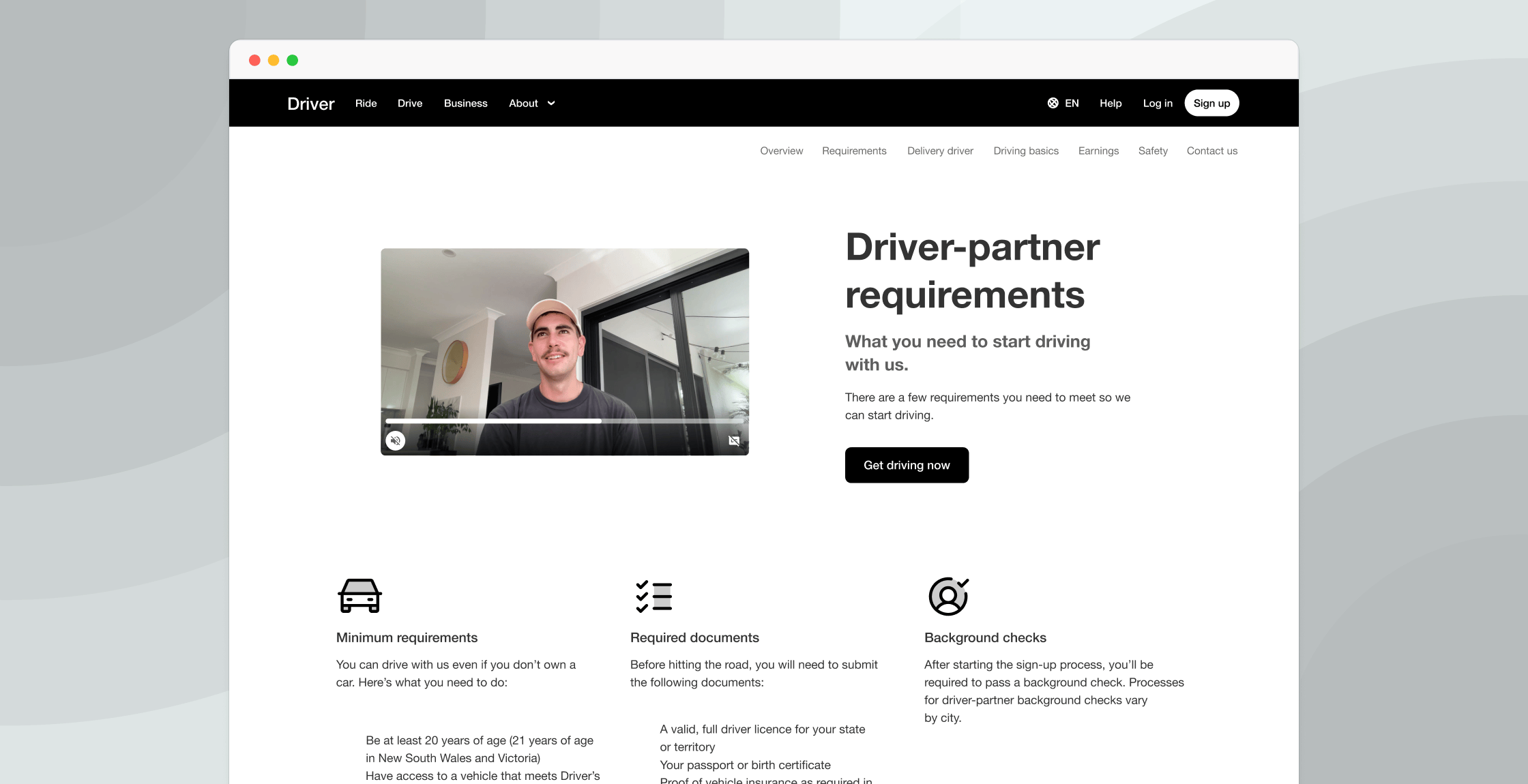
Task: Go to the Overview tab
Action: [782, 151]
